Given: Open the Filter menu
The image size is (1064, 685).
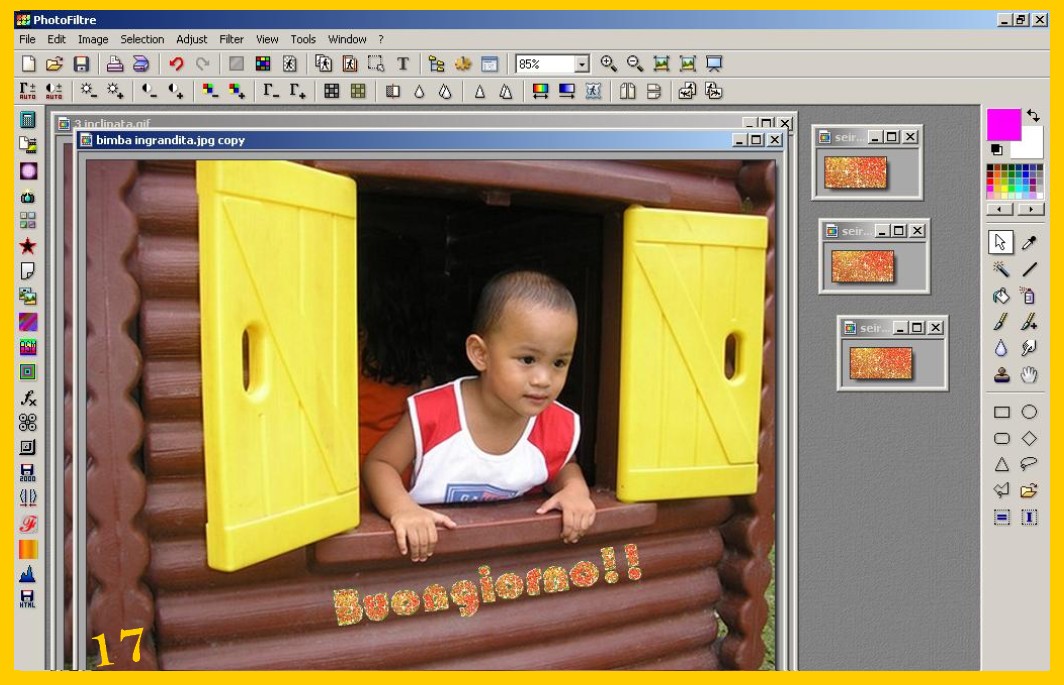Looking at the screenshot, I should (231, 39).
